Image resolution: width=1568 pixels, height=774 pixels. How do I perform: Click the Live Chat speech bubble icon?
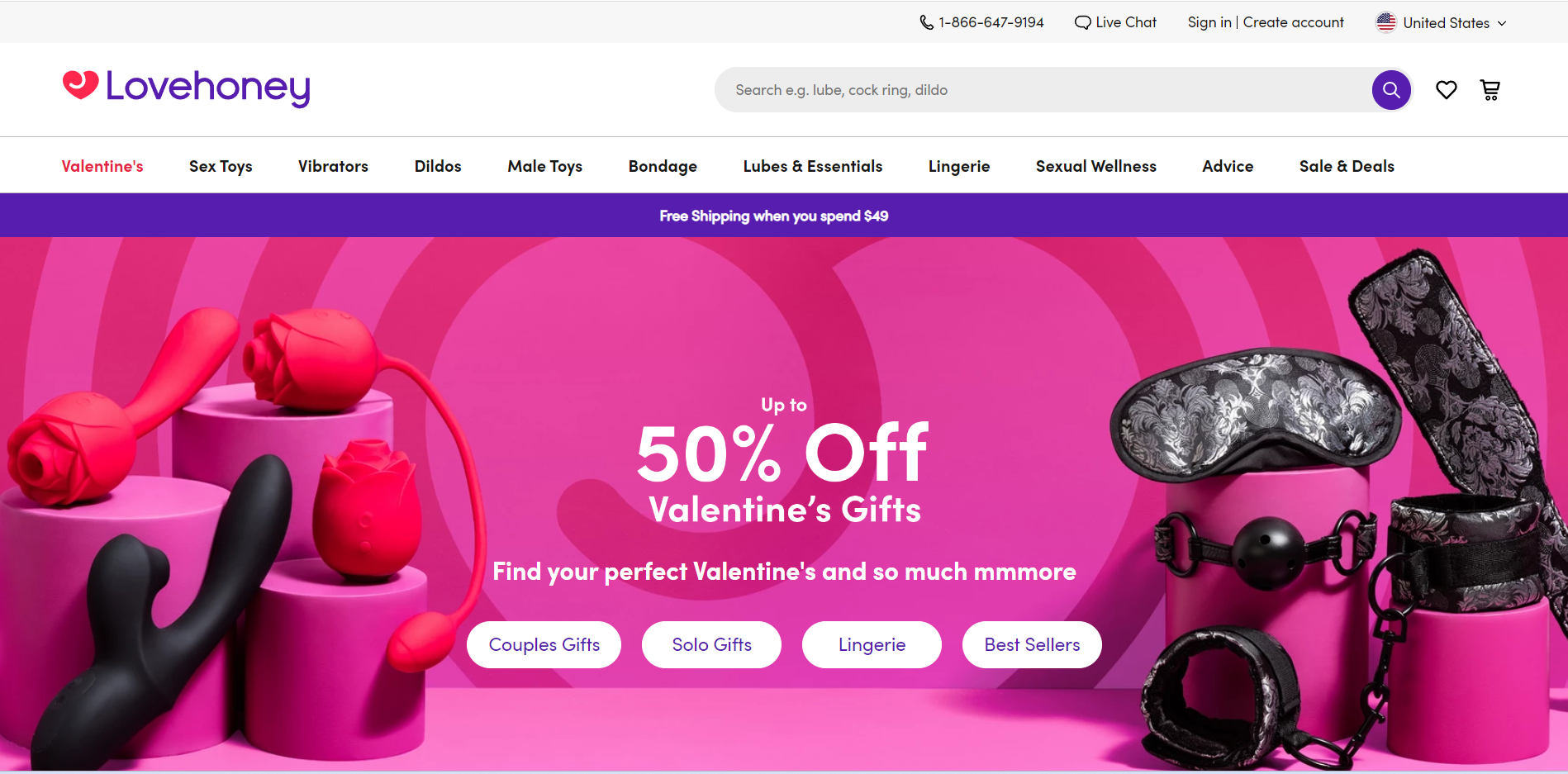click(1082, 22)
